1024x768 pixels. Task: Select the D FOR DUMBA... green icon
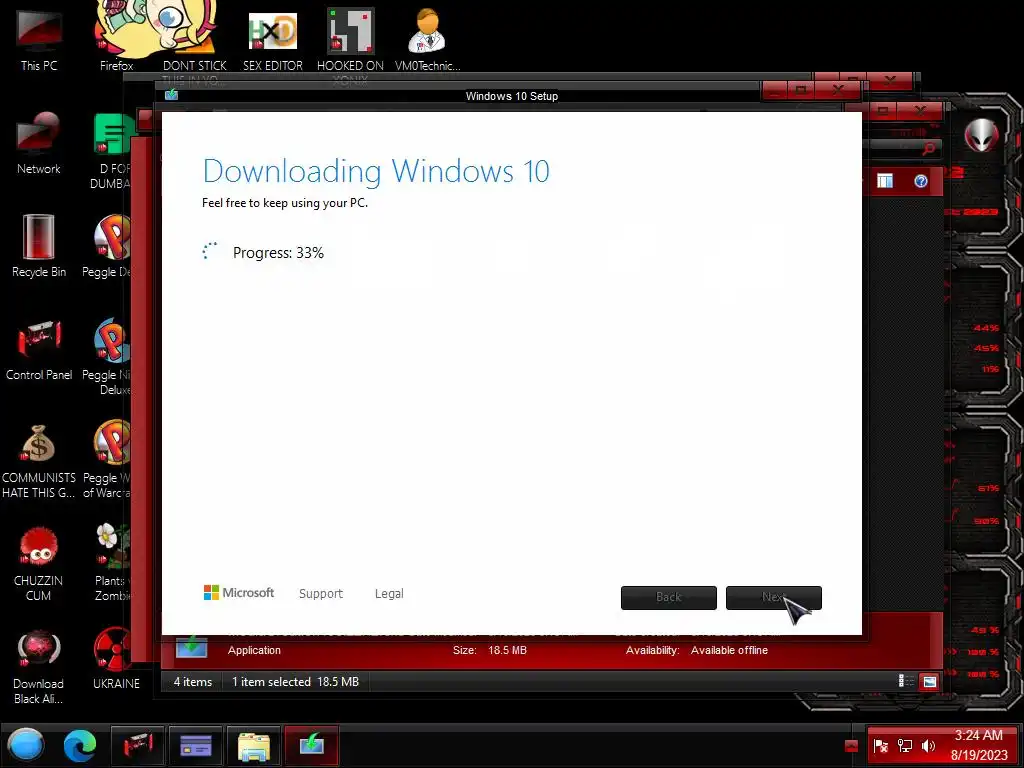(111, 152)
